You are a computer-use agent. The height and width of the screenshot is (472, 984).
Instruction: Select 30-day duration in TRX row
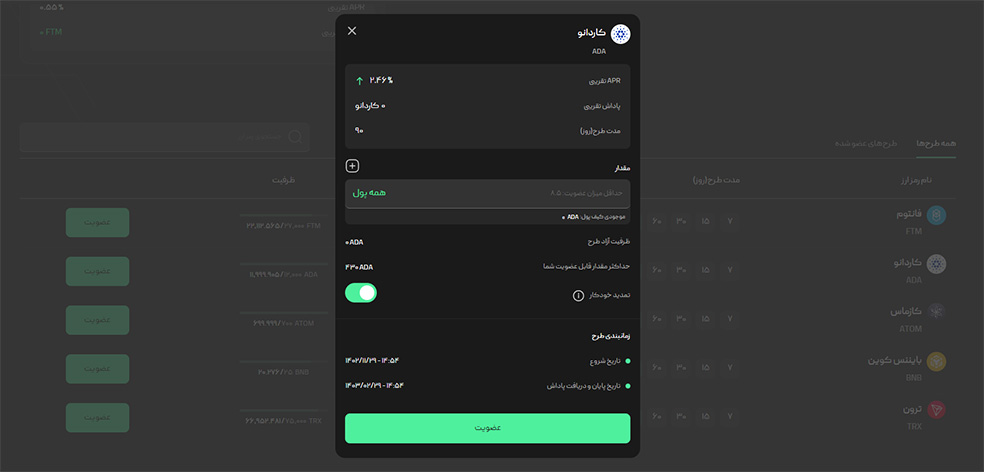click(x=681, y=416)
